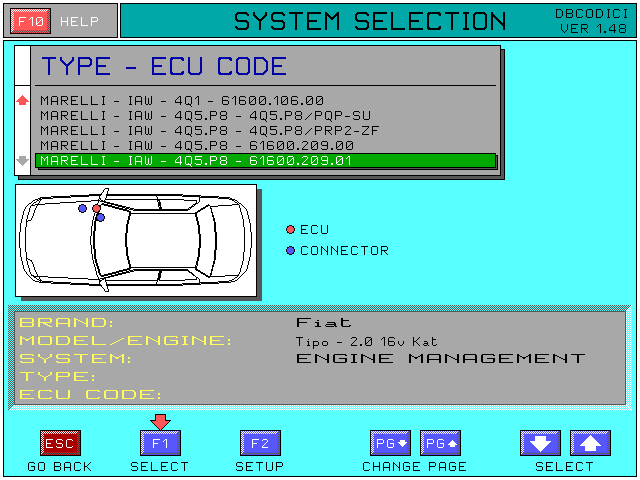Click the red ECU location dot on car
The image size is (640, 480).
96,209
